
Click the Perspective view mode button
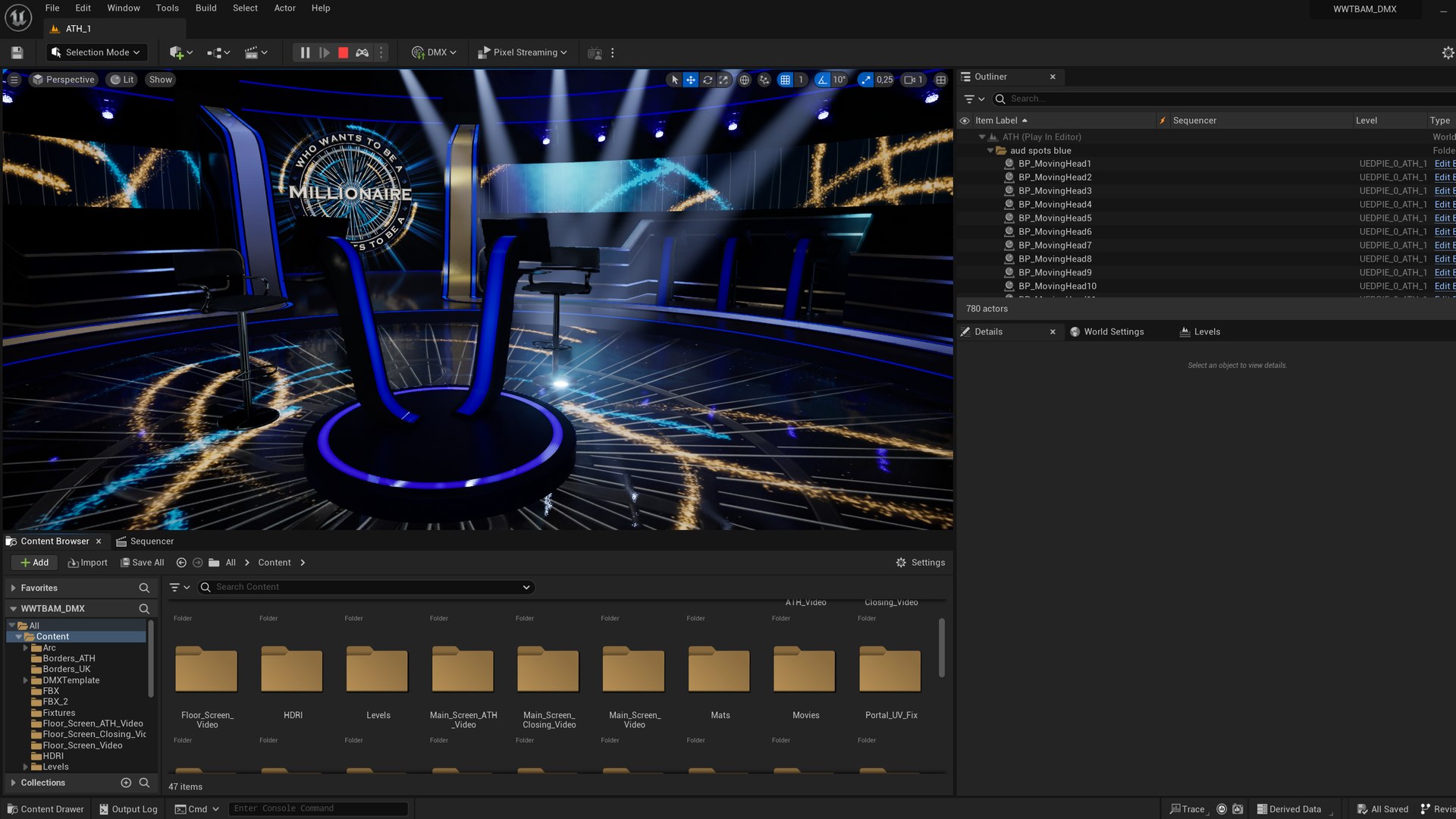64,80
